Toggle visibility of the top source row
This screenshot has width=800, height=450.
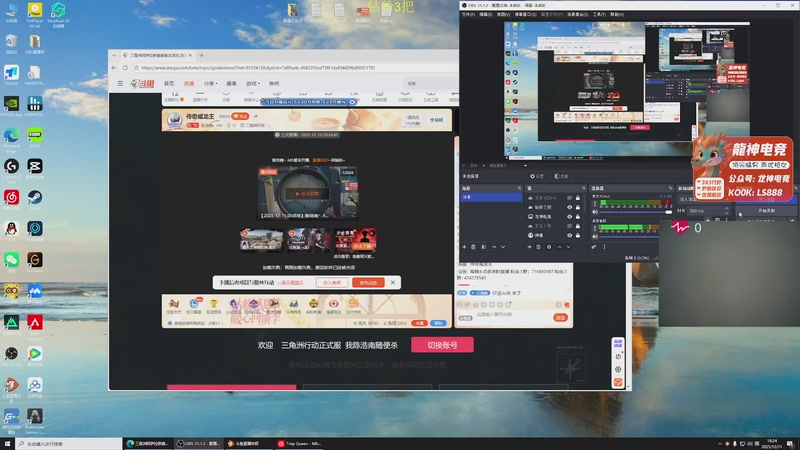coord(569,197)
